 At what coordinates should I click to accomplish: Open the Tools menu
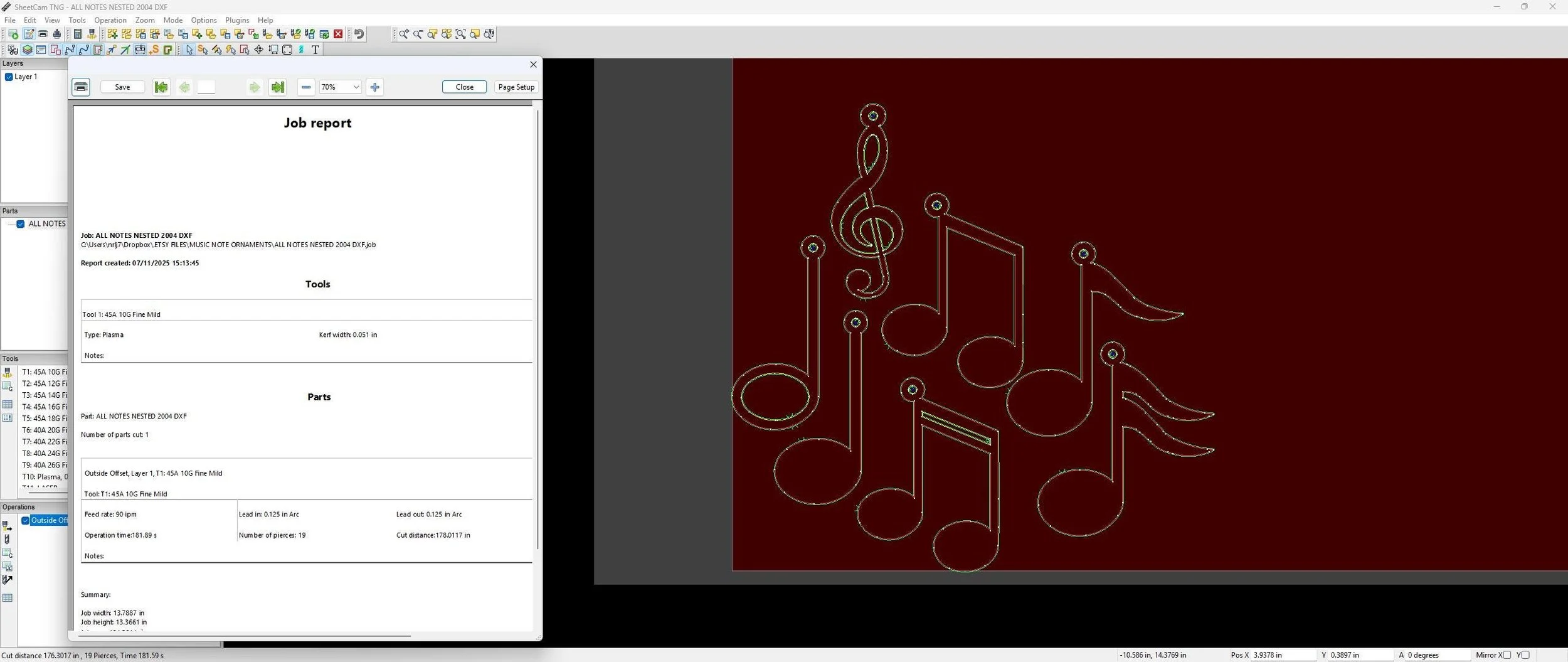point(77,20)
